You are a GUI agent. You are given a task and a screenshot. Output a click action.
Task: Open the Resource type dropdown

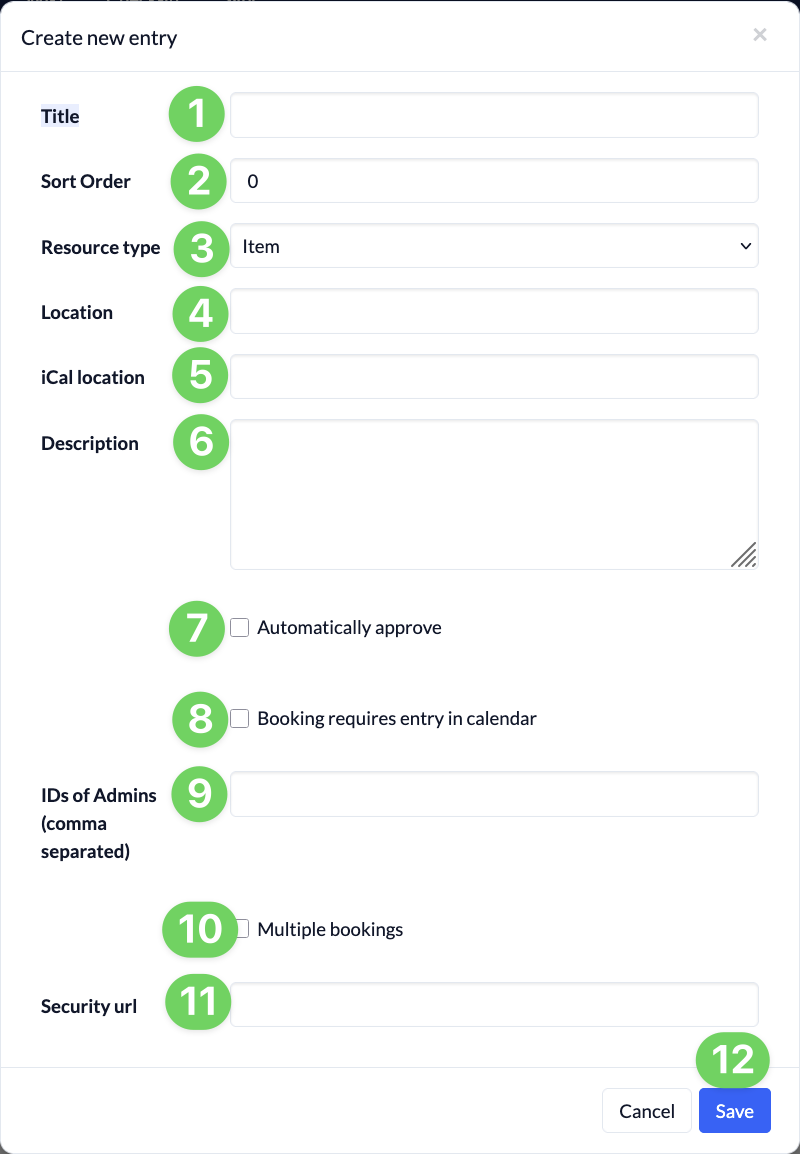[494, 246]
